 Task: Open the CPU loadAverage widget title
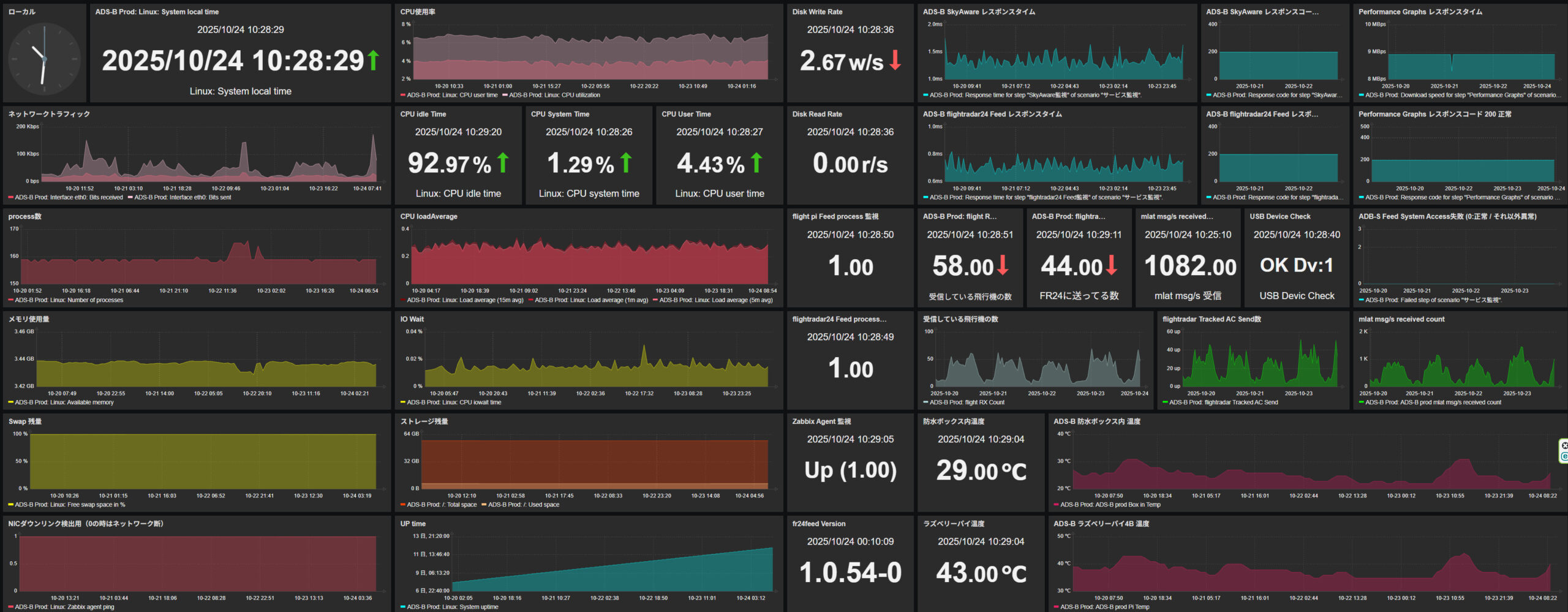coord(429,216)
